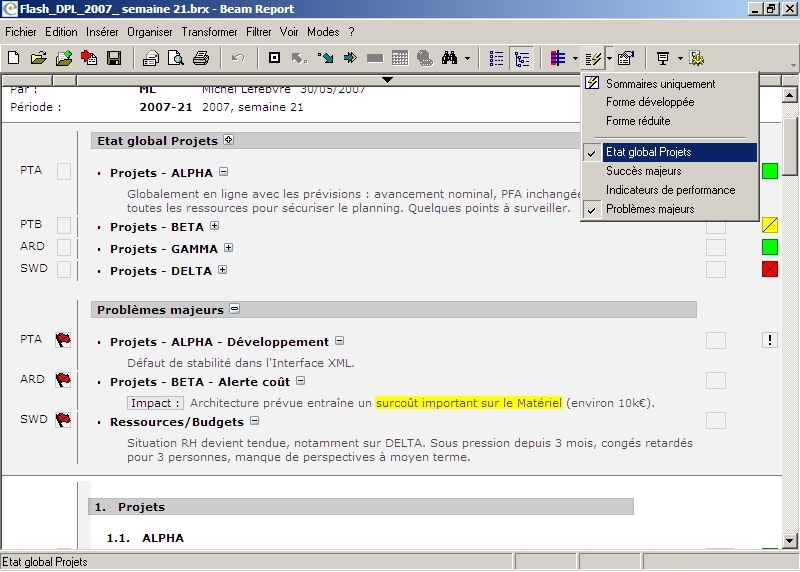Save the report with the floppy disk icon

click(114, 58)
